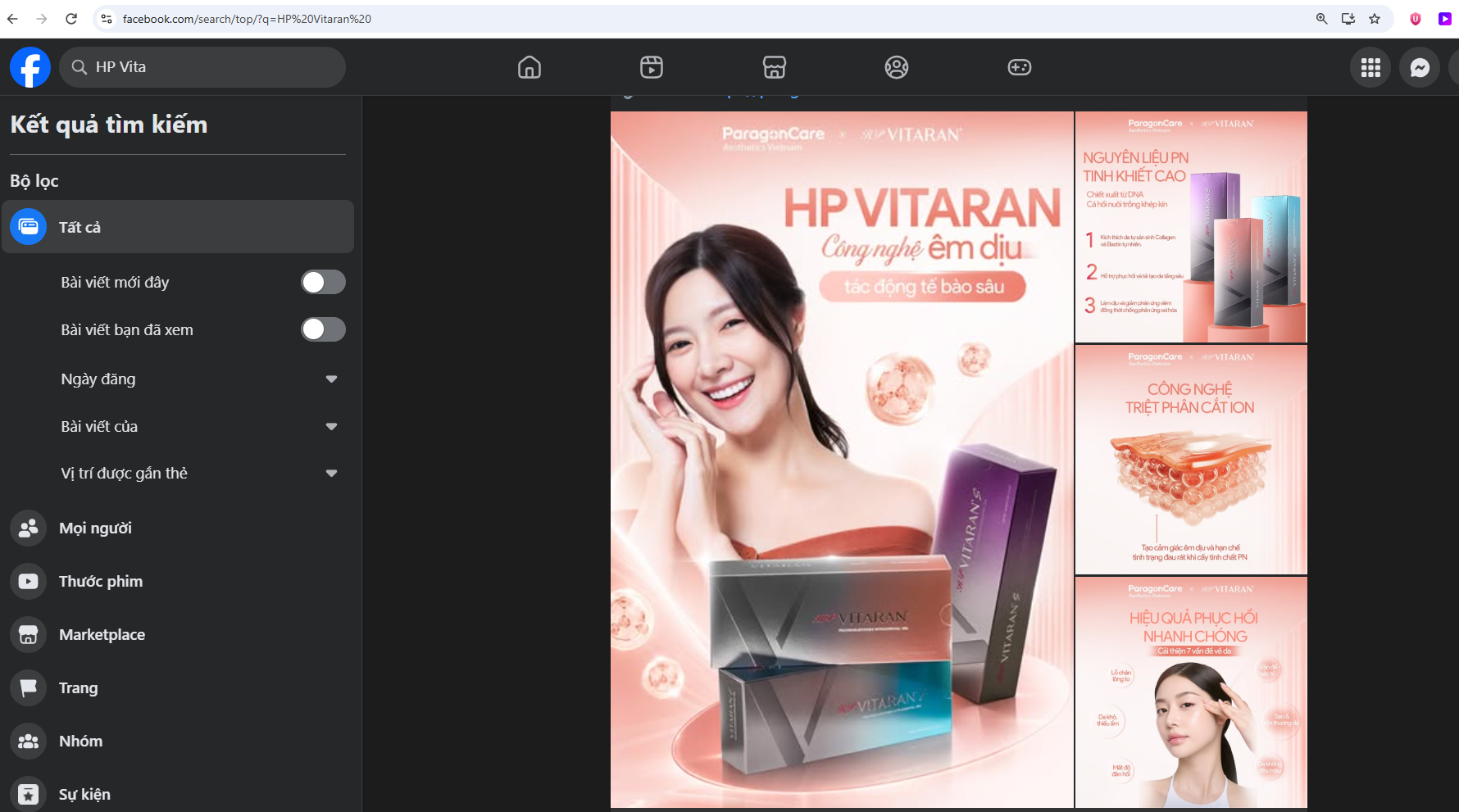Select the Marketplace filter label in sidebar
The width and height of the screenshot is (1459, 812).
[102, 635]
